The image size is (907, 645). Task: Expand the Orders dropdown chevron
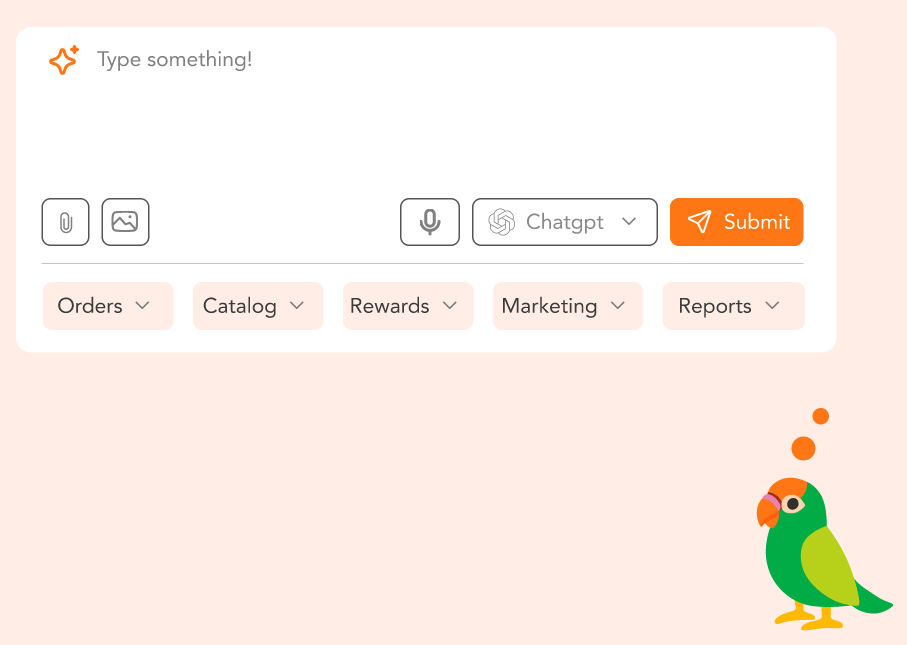142,306
